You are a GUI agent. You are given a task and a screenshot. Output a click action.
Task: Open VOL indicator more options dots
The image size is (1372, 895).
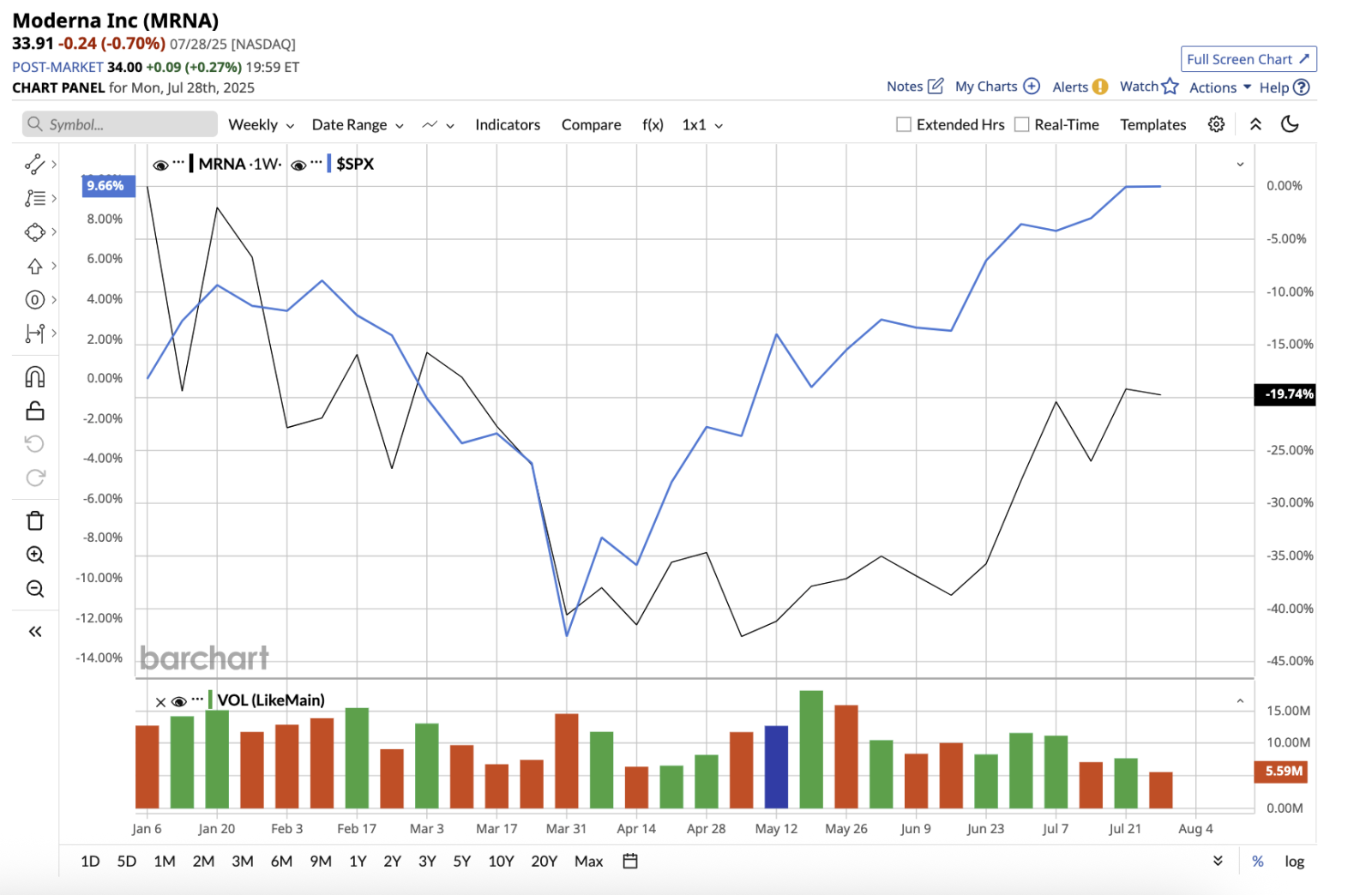tap(197, 700)
